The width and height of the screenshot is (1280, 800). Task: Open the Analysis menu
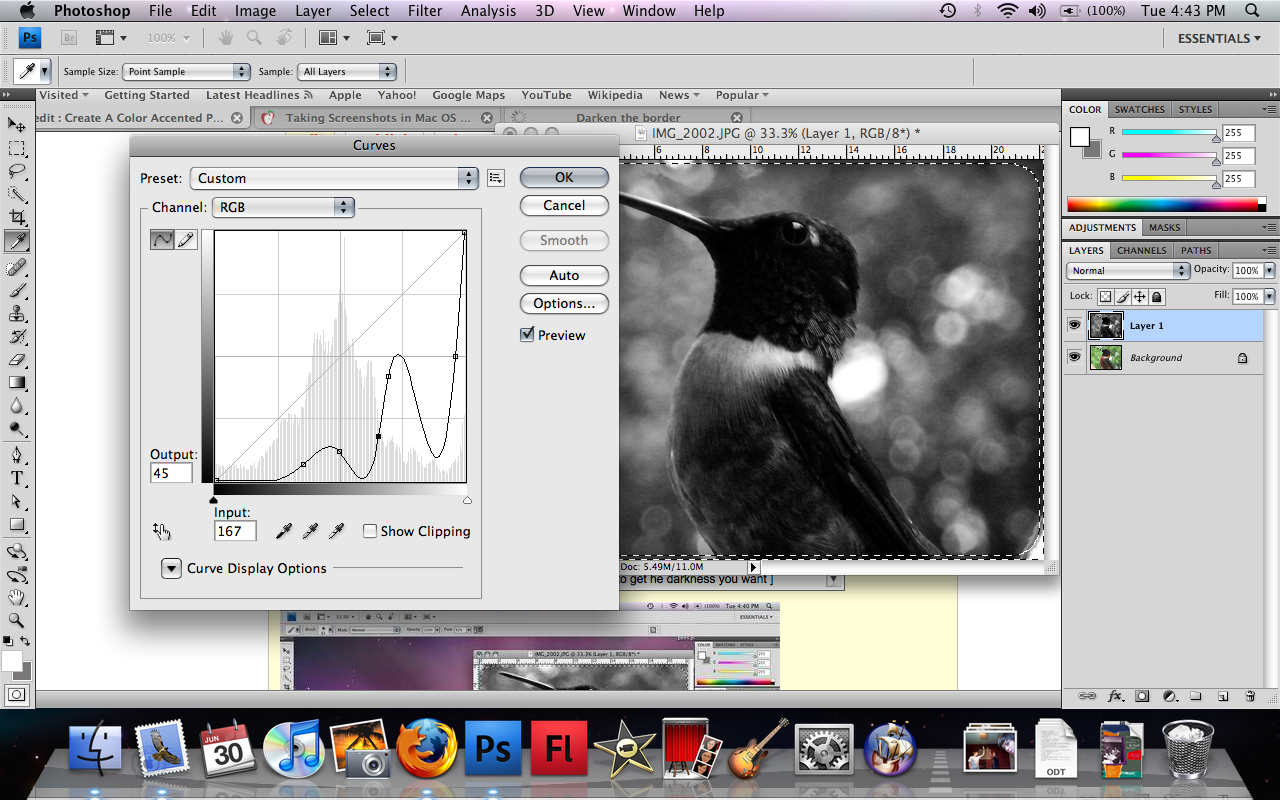(487, 11)
